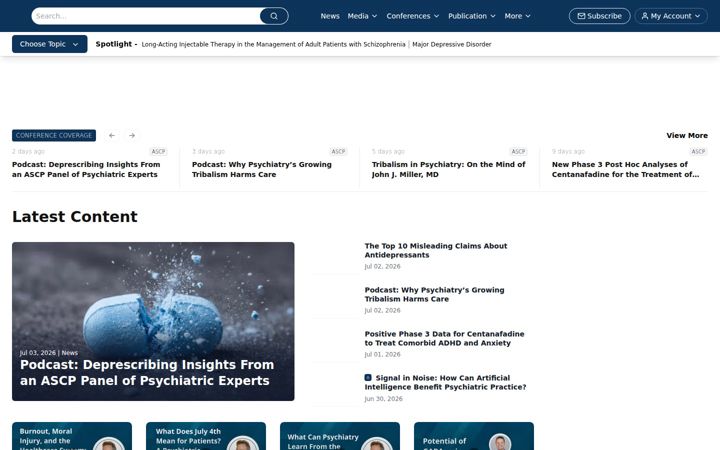This screenshot has width=720, height=450.
Task: Click the envelope Subscribe button
Action: (x=599, y=16)
